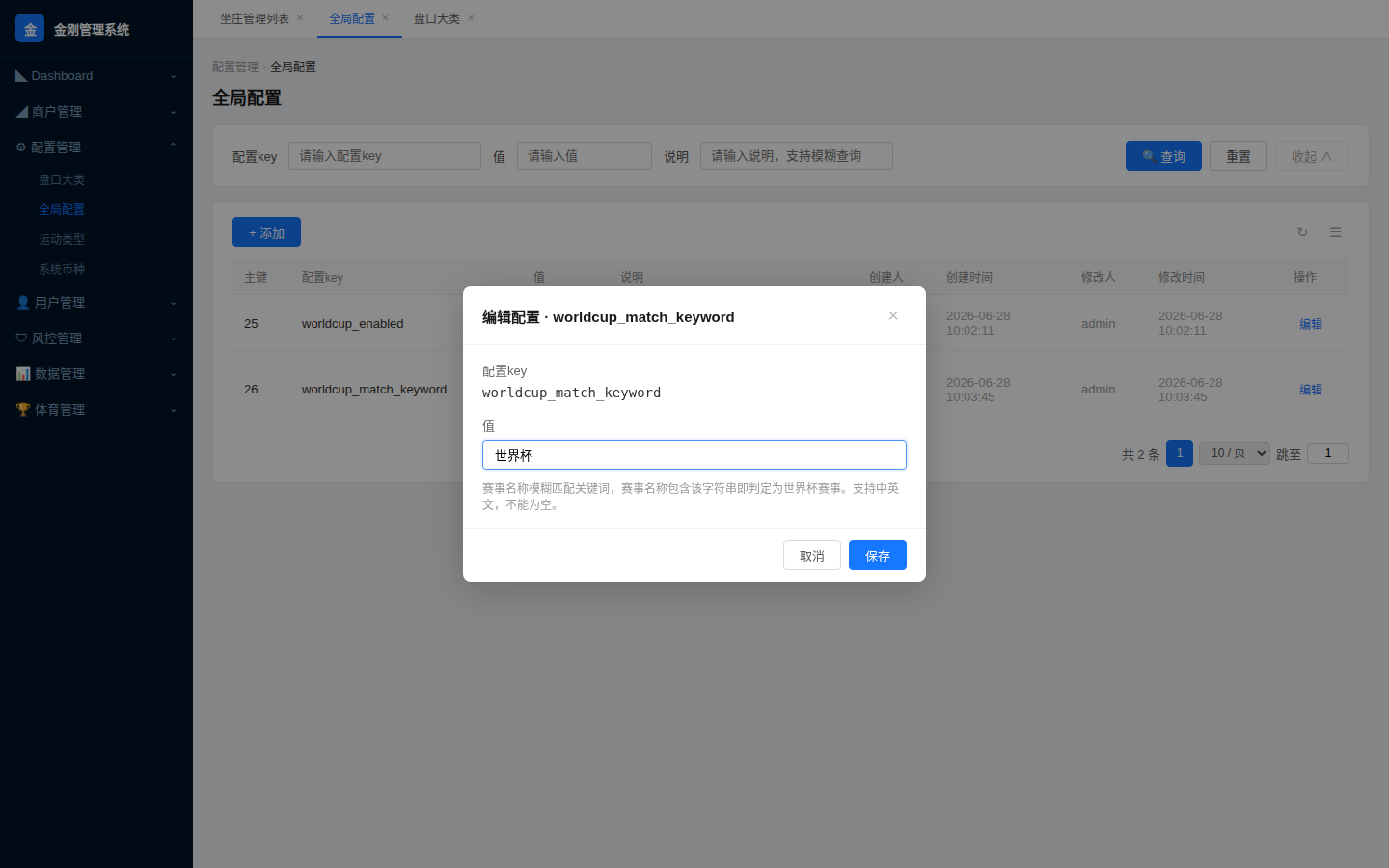Open column settings list icon
The image size is (1389, 868).
(1335, 231)
